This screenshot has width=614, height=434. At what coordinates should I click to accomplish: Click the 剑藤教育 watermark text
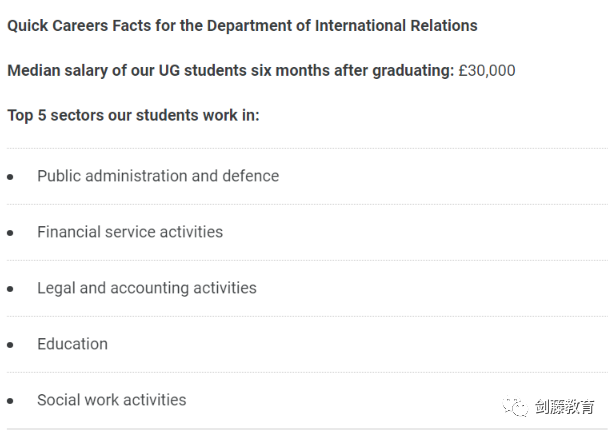pyautogui.click(x=565, y=407)
